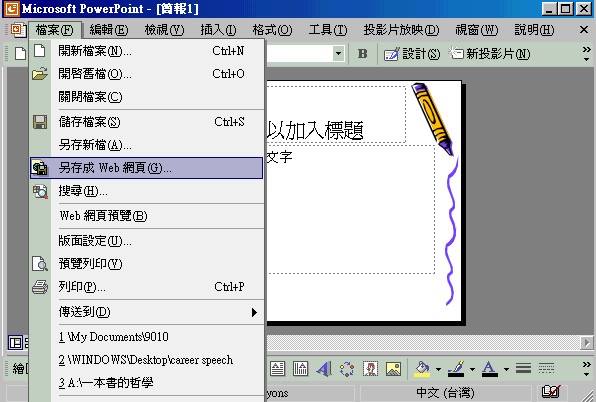The width and height of the screenshot is (596, 402).
Task: Click PowerPoint title bar application icon
Action: [11, 8]
